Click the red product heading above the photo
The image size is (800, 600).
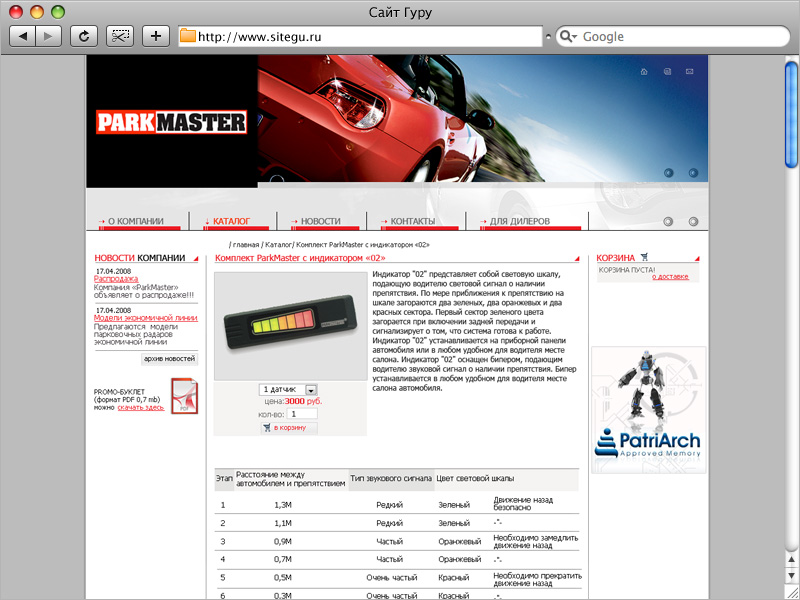pyautogui.click(x=300, y=258)
